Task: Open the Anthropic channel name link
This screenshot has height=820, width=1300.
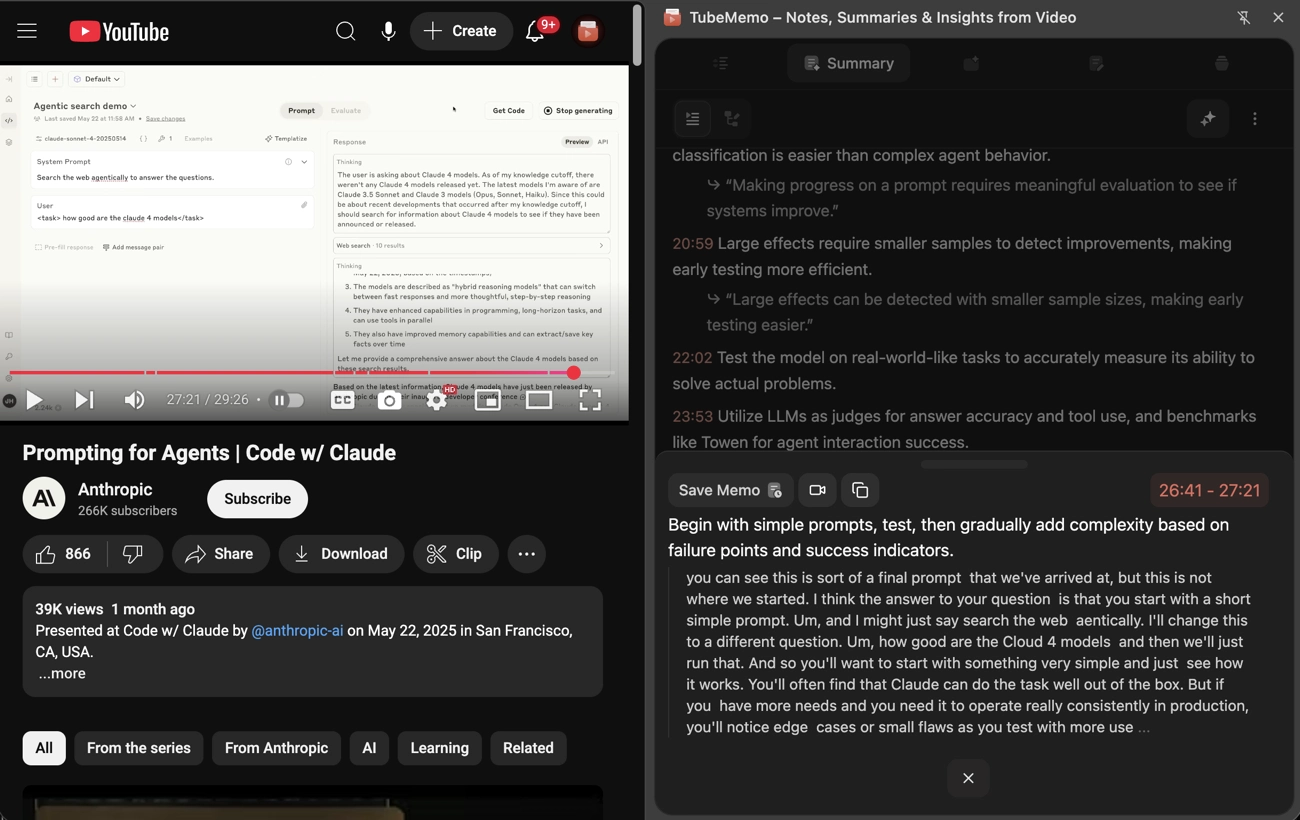Action: click(115, 489)
